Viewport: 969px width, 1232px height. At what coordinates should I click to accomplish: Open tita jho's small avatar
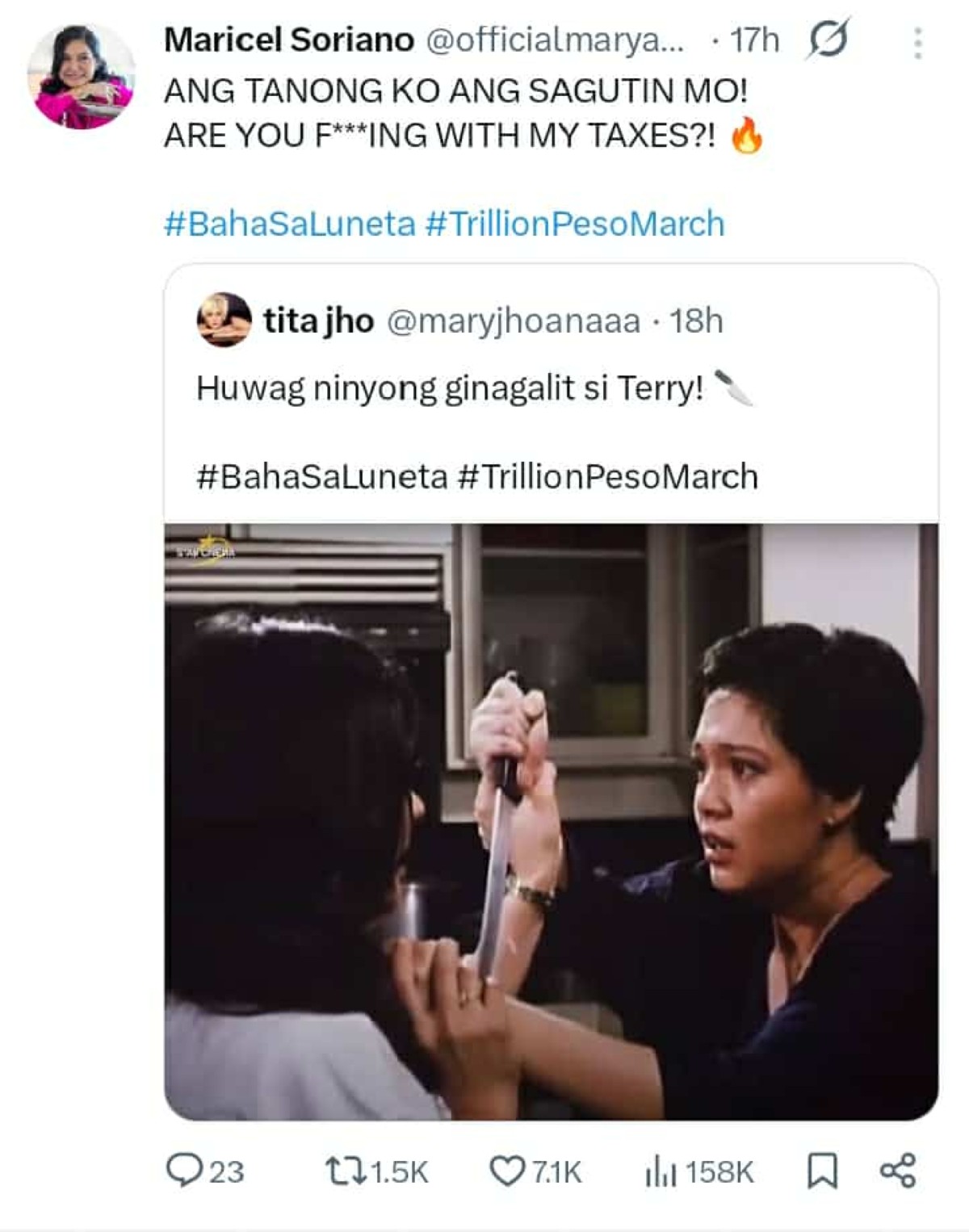tap(224, 320)
